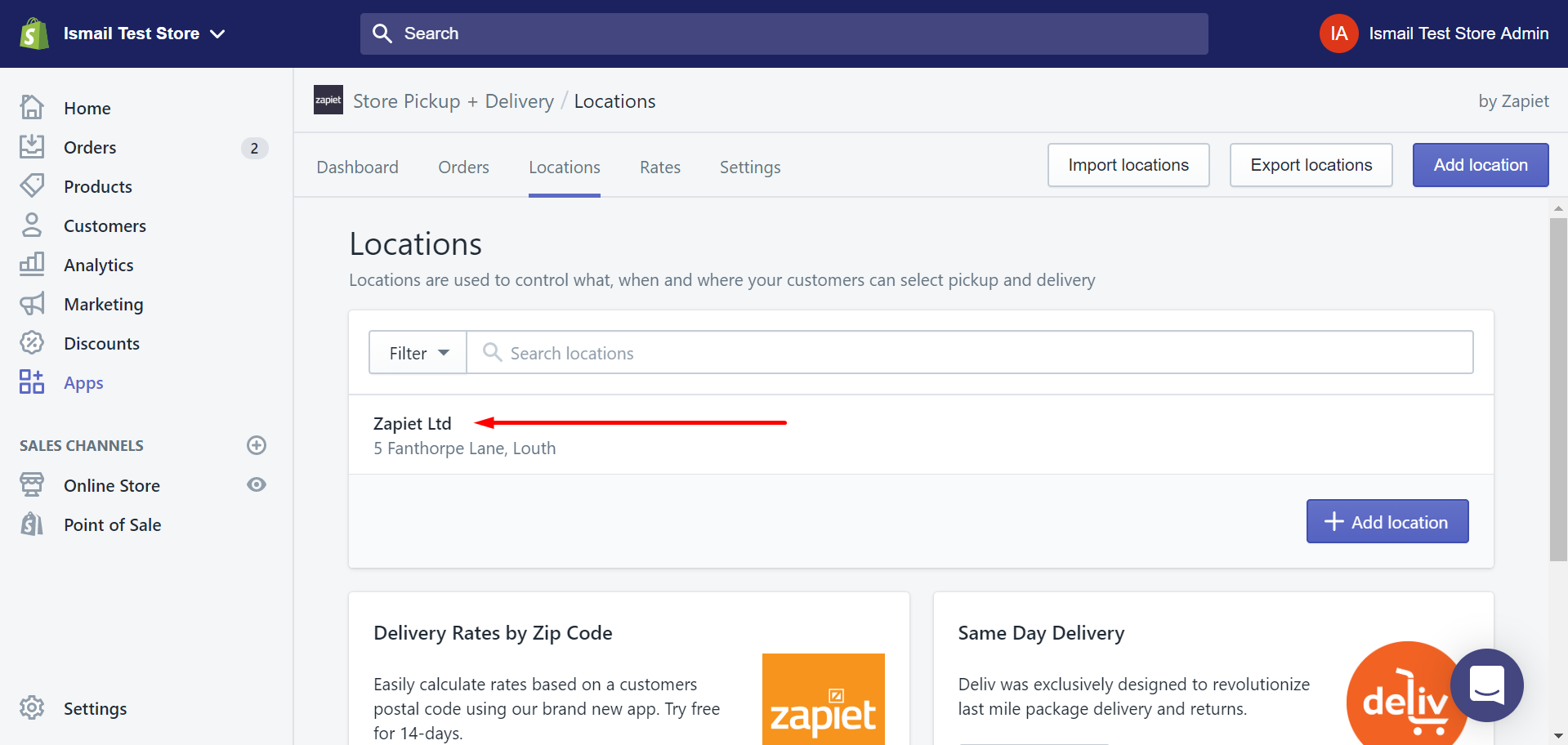Screen dimensions: 1568x745
Task: Click the top Search field
Action: pos(784,33)
